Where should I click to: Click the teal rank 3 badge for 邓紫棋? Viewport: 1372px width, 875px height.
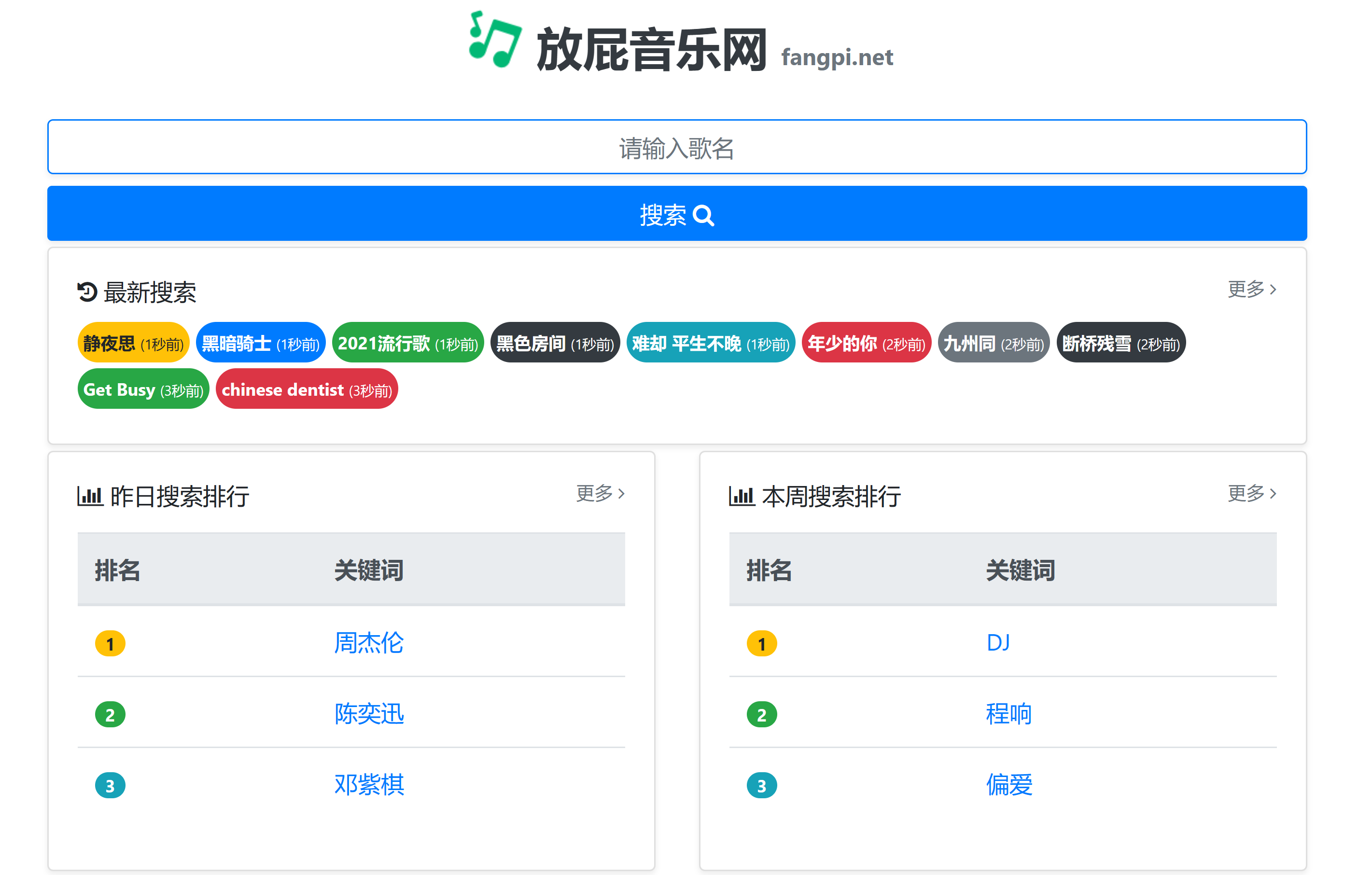tap(110, 785)
